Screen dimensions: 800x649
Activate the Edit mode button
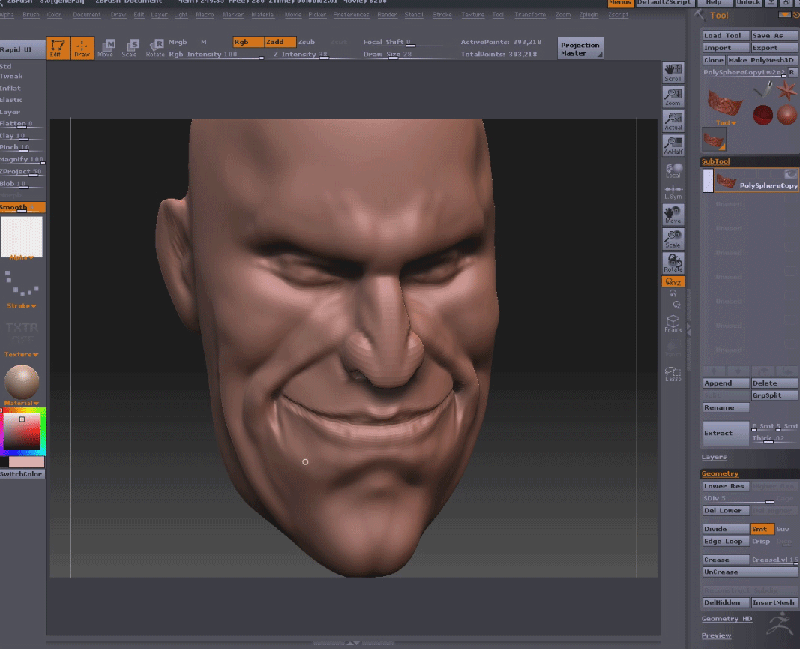(x=58, y=48)
